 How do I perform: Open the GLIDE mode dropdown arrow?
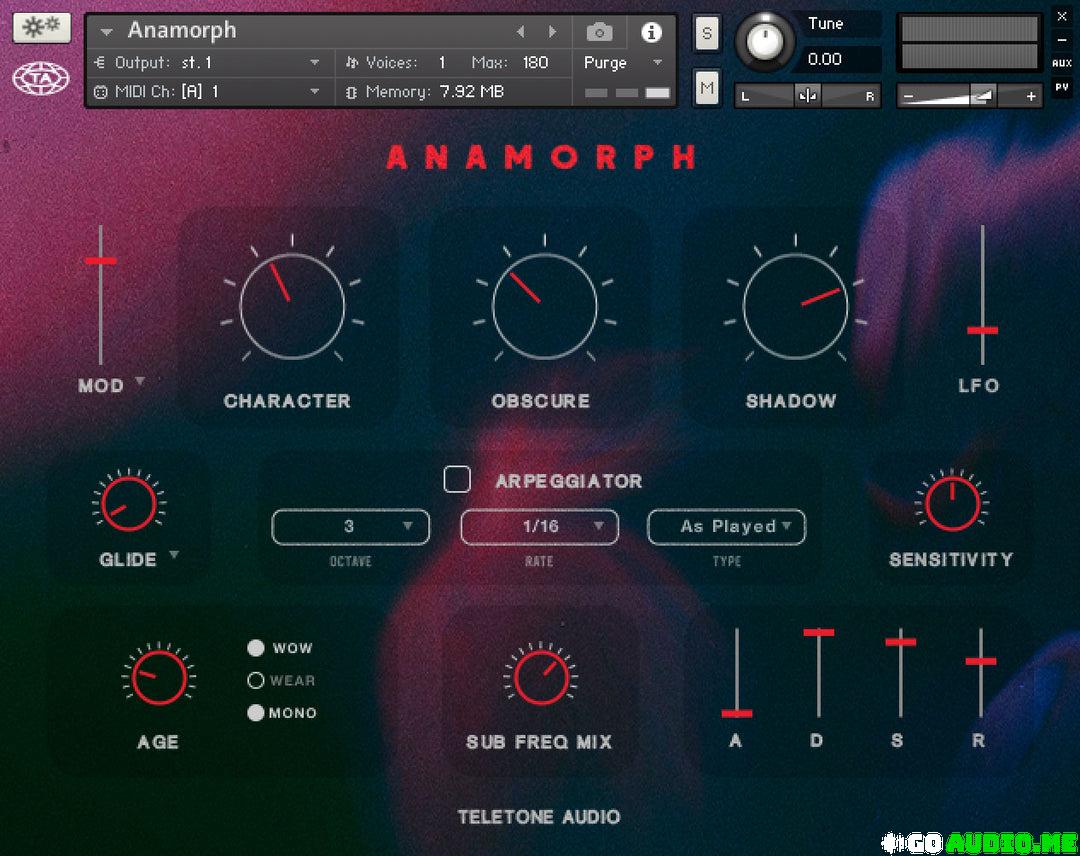(x=174, y=554)
